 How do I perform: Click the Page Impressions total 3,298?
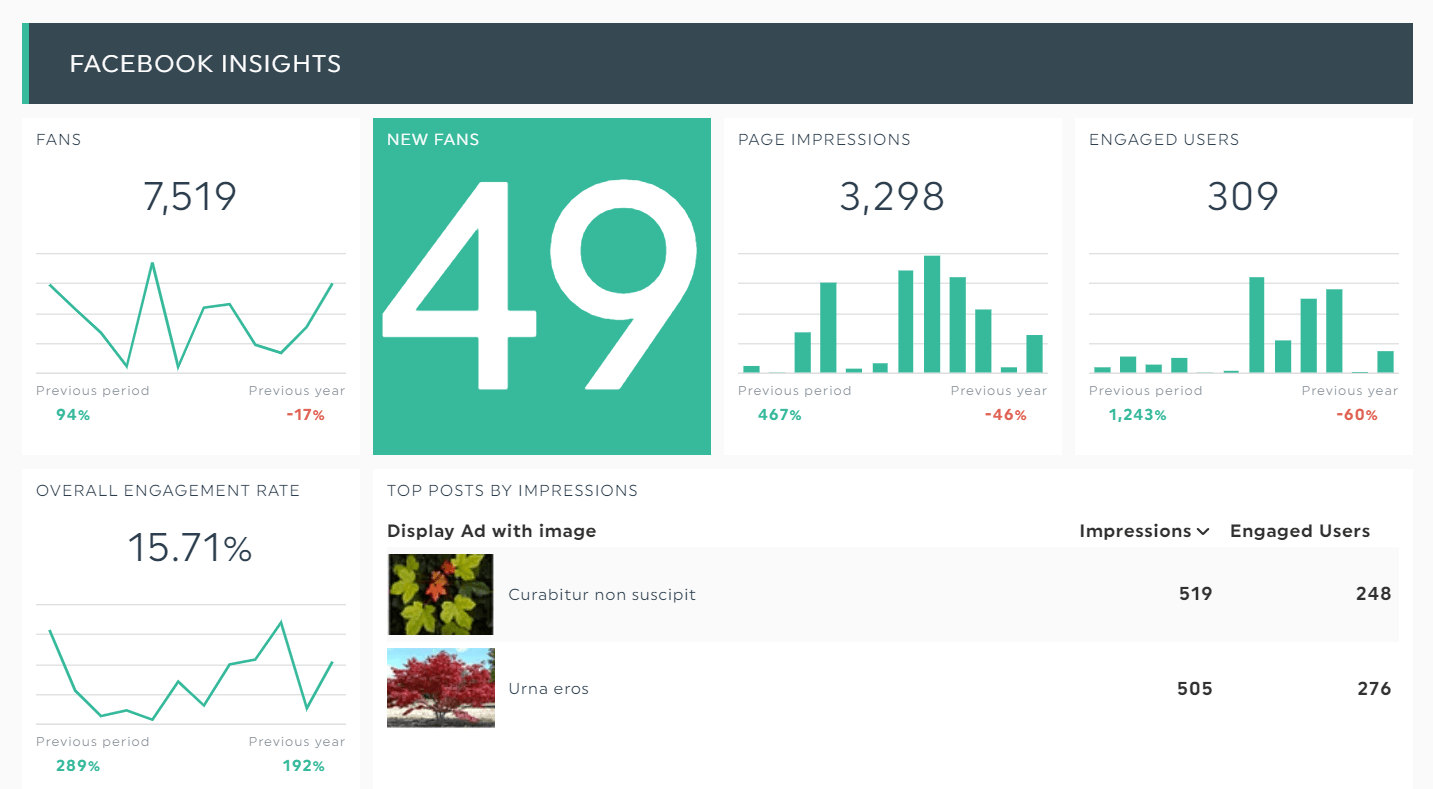click(x=892, y=196)
